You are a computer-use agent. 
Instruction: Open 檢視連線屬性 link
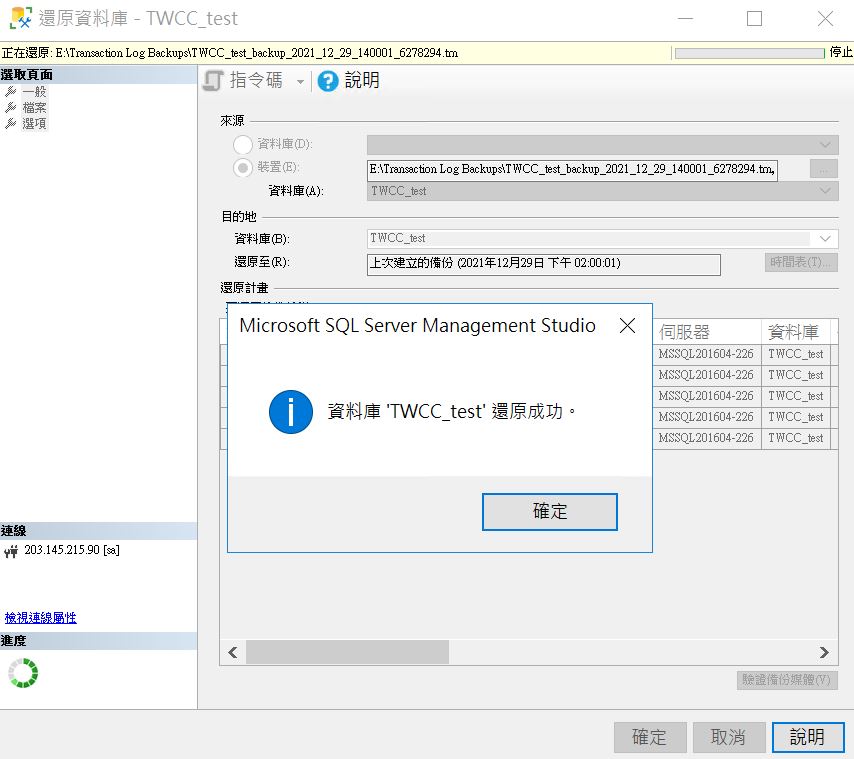pyautogui.click(x=40, y=617)
